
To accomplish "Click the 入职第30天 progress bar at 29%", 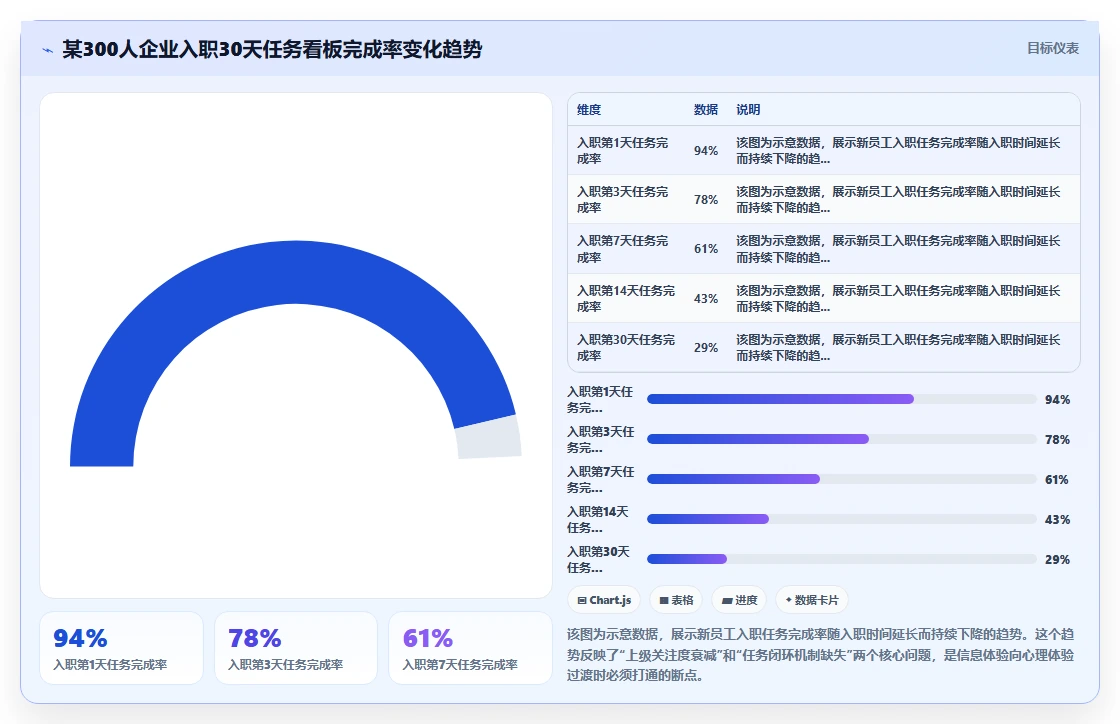I will click(x=841, y=559).
